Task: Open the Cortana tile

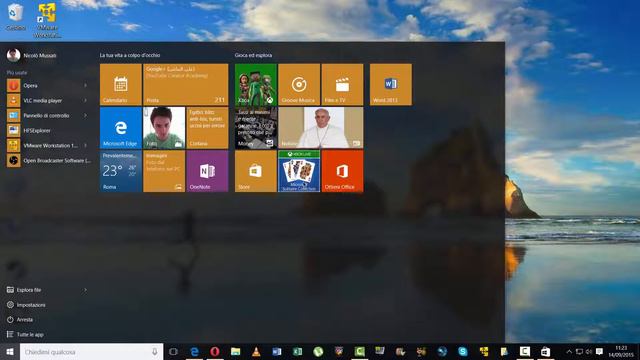Action: coord(207,128)
